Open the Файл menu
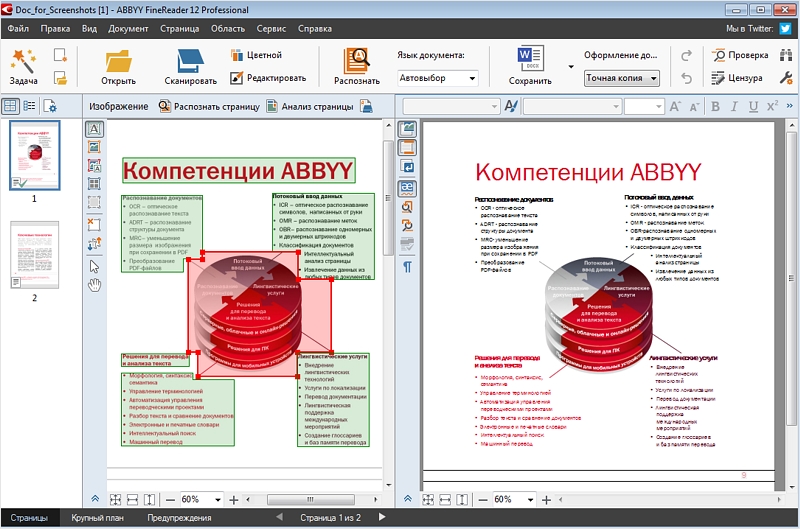The width and height of the screenshot is (800, 529). [x=18, y=29]
